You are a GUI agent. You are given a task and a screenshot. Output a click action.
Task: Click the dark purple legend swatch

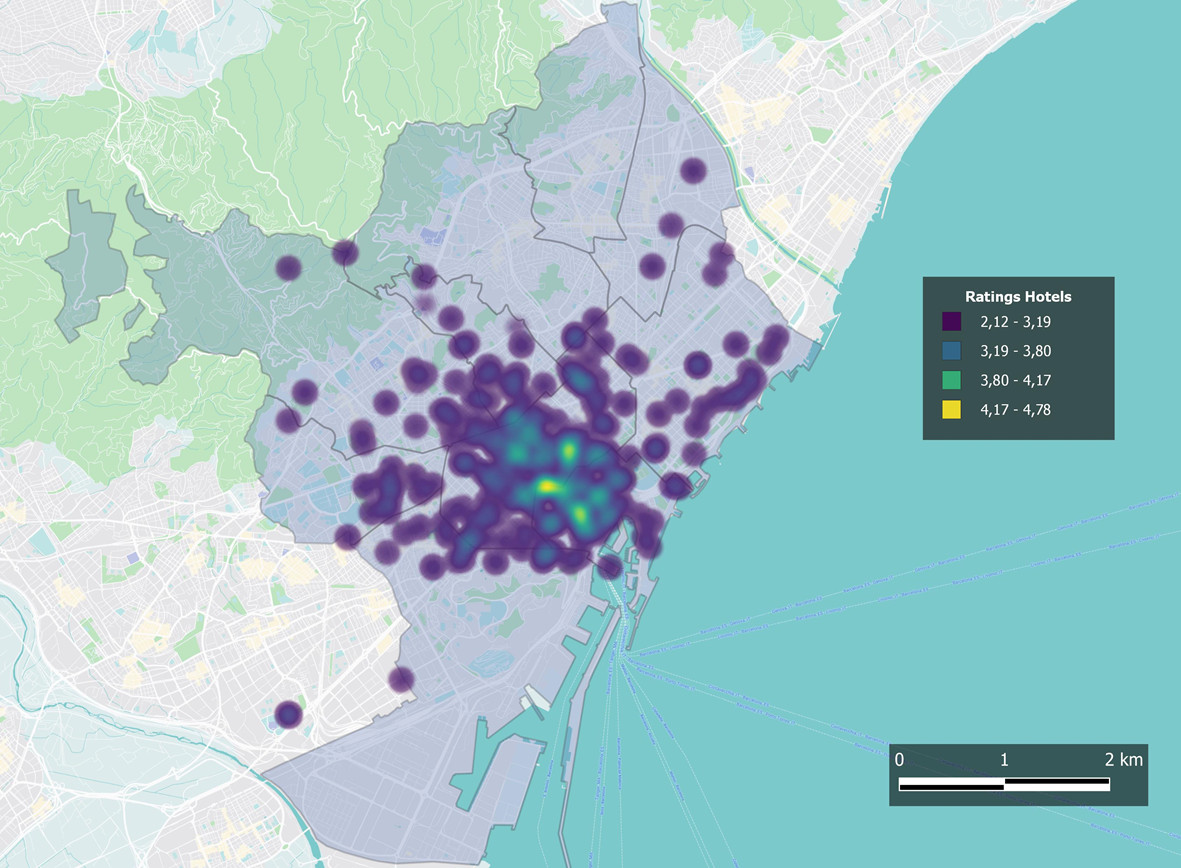951,322
